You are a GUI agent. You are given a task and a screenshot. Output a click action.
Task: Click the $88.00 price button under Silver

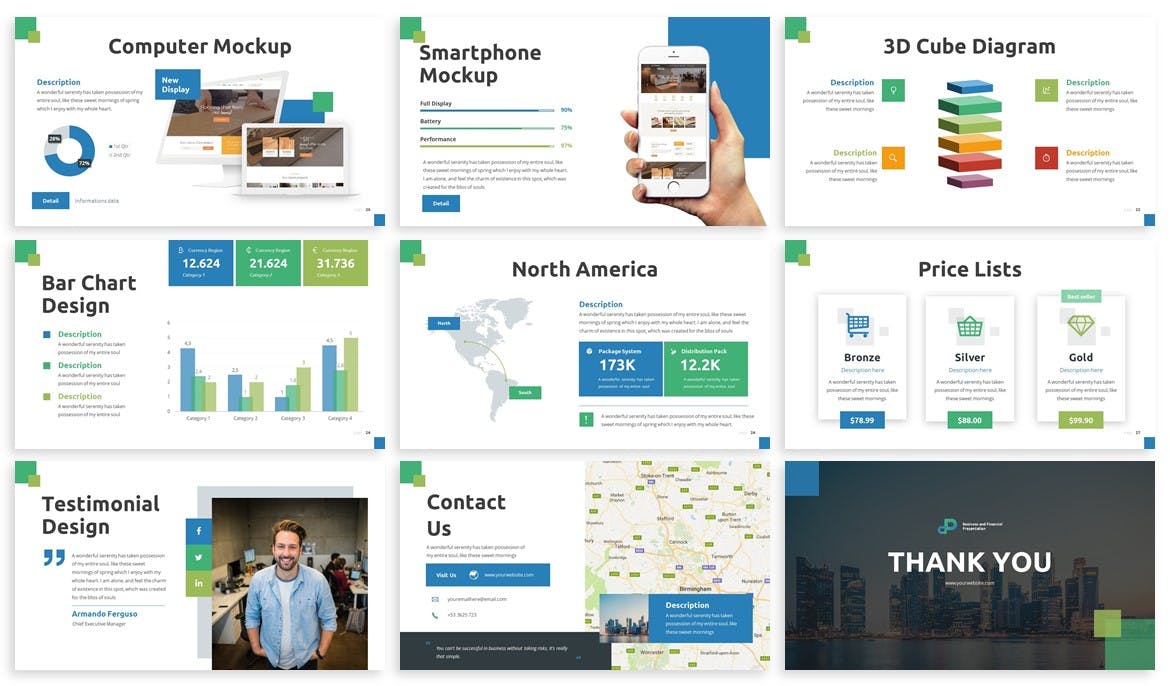point(969,420)
